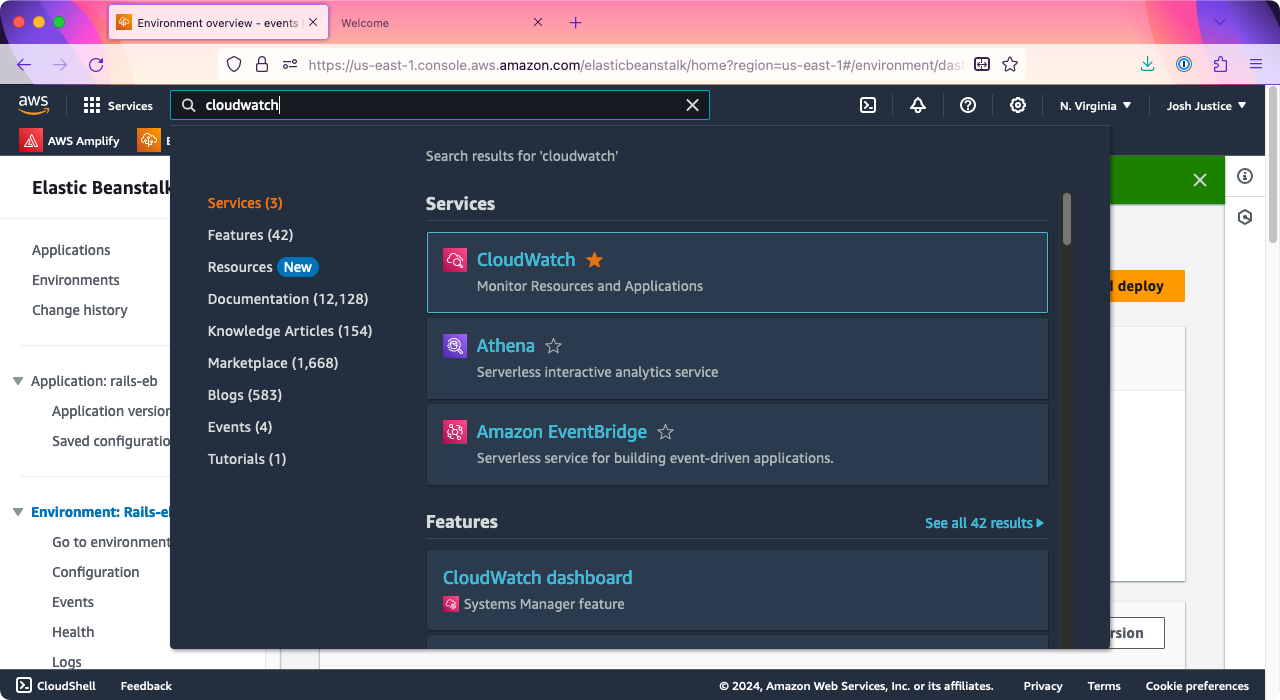Click the CloudWatch service icon

(455, 260)
